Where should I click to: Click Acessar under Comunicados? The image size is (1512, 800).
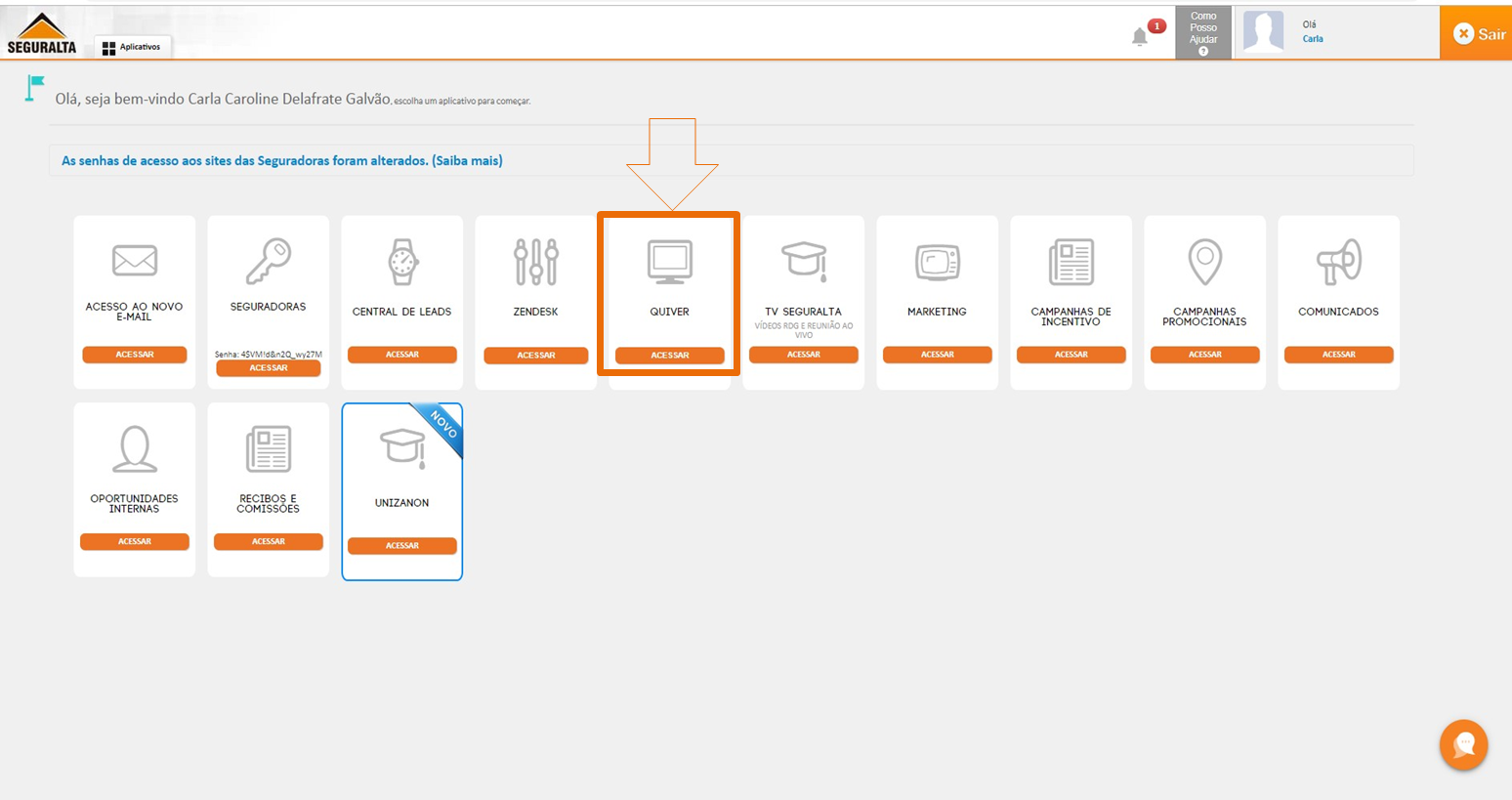[x=1339, y=355]
